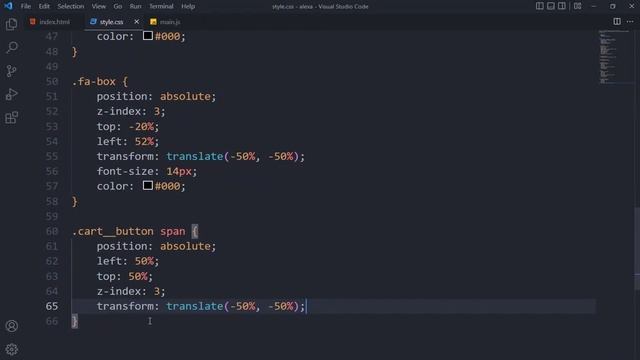Toggle primary side bar layout icon
Screen dimensions: 640x360
pos(539,6)
